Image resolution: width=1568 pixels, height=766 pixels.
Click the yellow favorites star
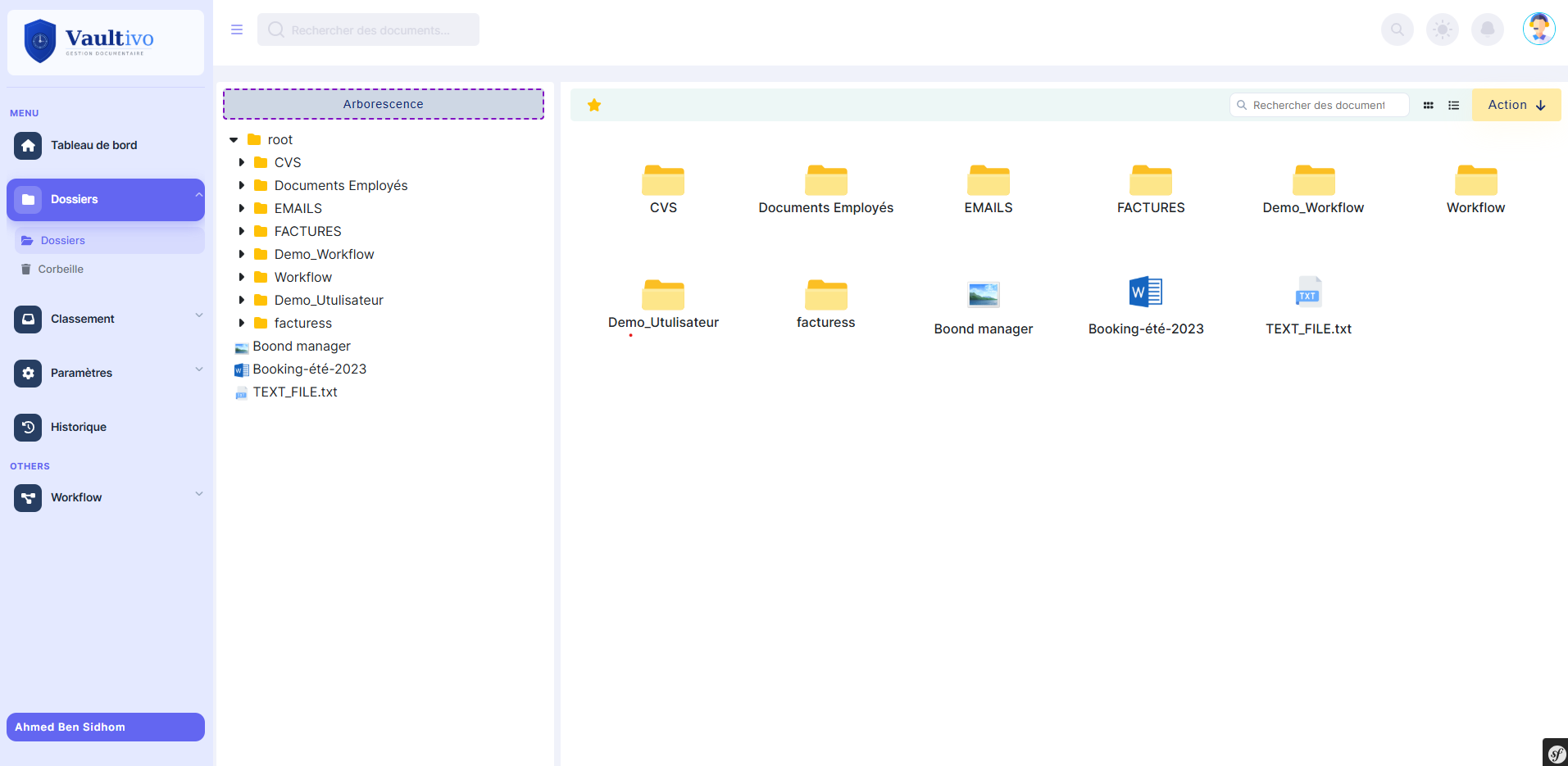click(594, 105)
